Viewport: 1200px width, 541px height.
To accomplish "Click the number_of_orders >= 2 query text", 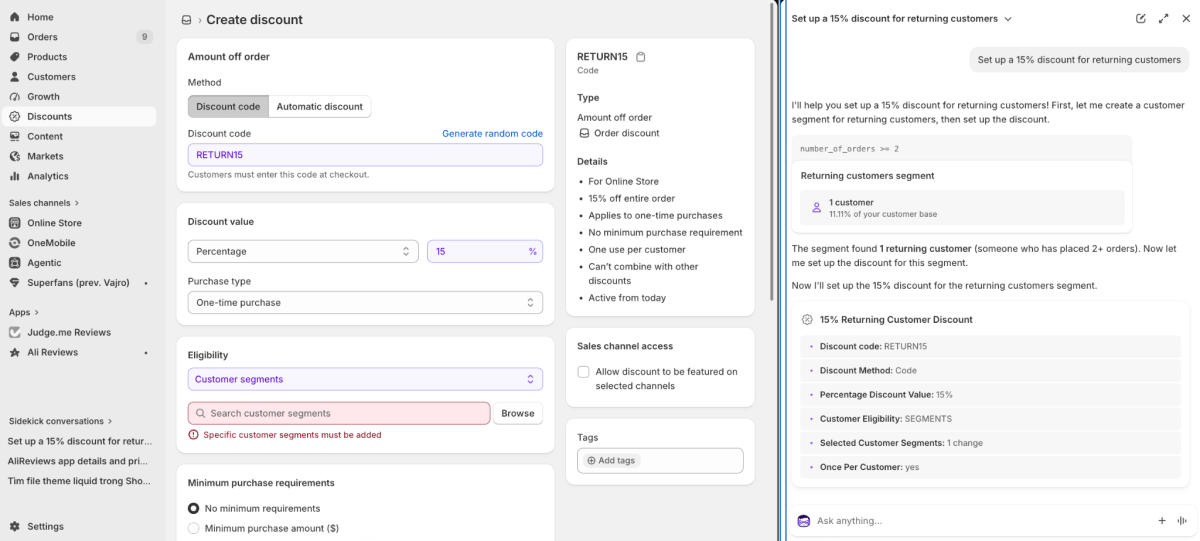I will pos(849,148).
